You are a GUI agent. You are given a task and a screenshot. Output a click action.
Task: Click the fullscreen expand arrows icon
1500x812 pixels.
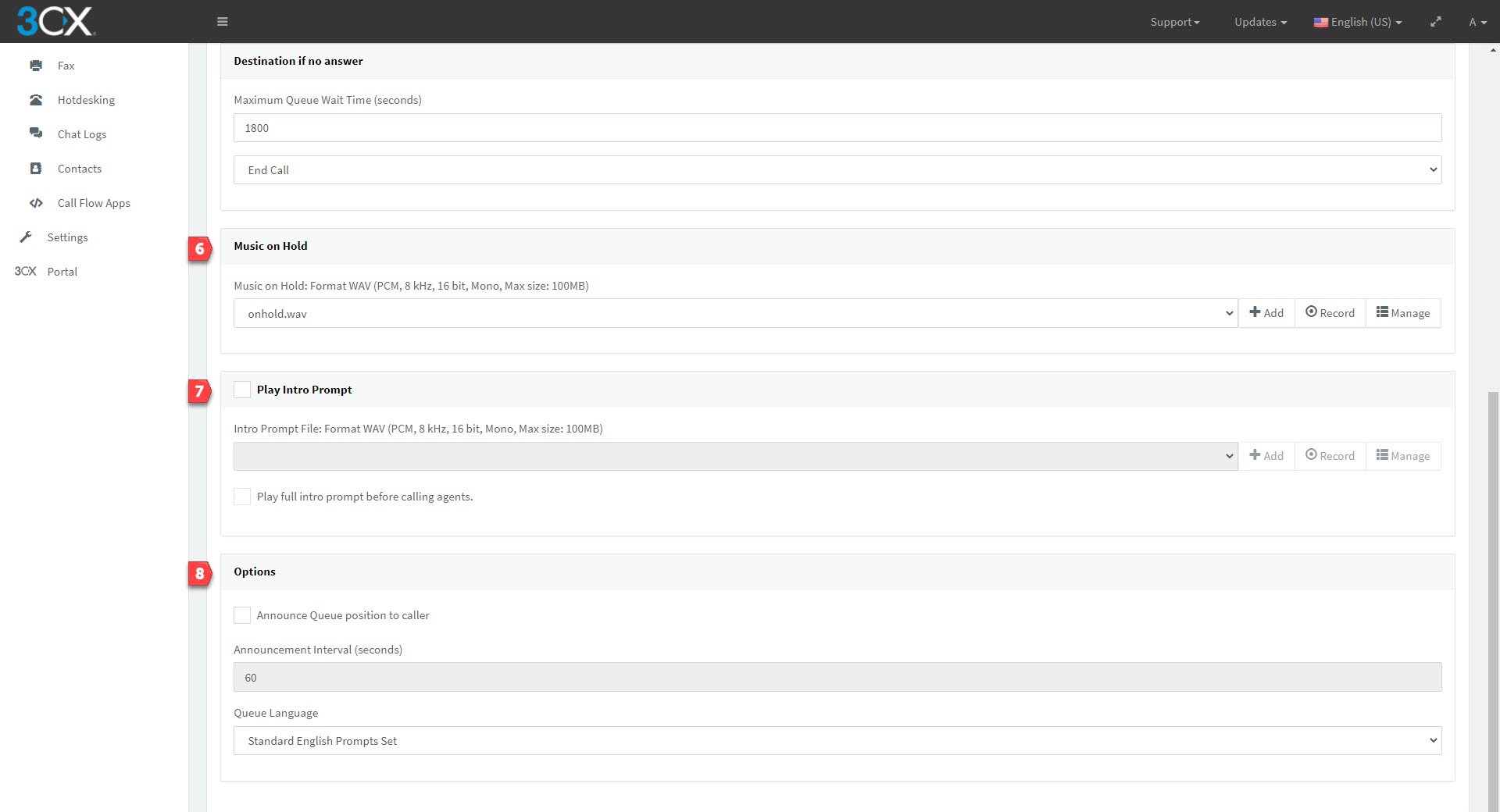point(1436,22)
